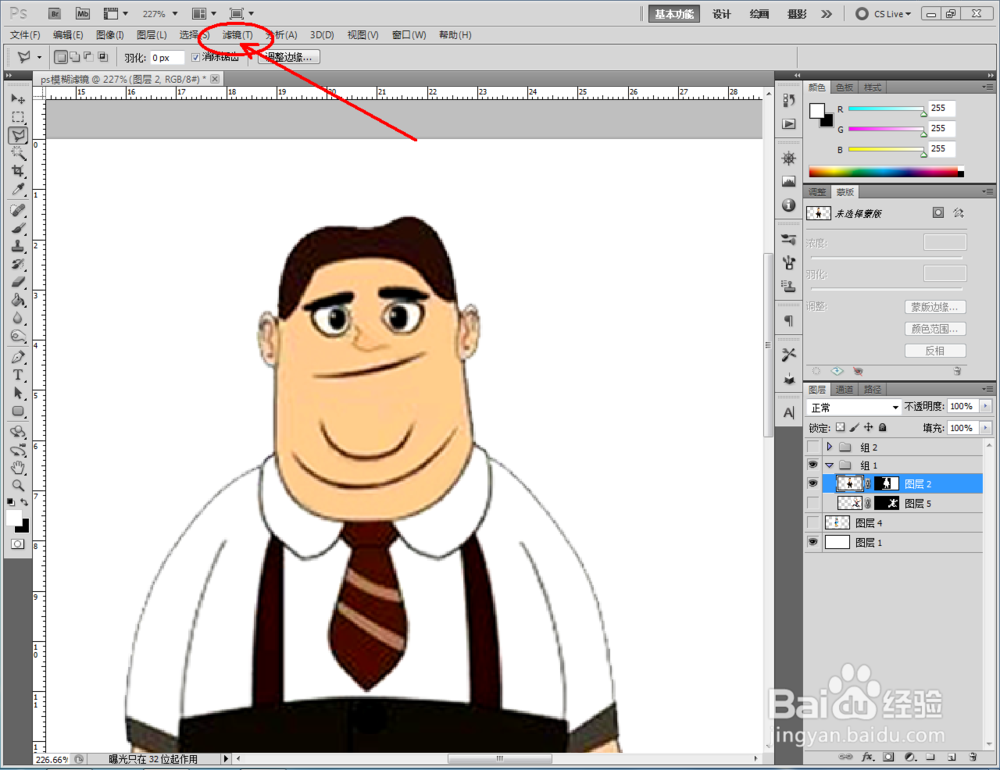Screen dimensions: 1000x770
Task: Switch to the 设计 workspace
Action: tap(721, 13)
